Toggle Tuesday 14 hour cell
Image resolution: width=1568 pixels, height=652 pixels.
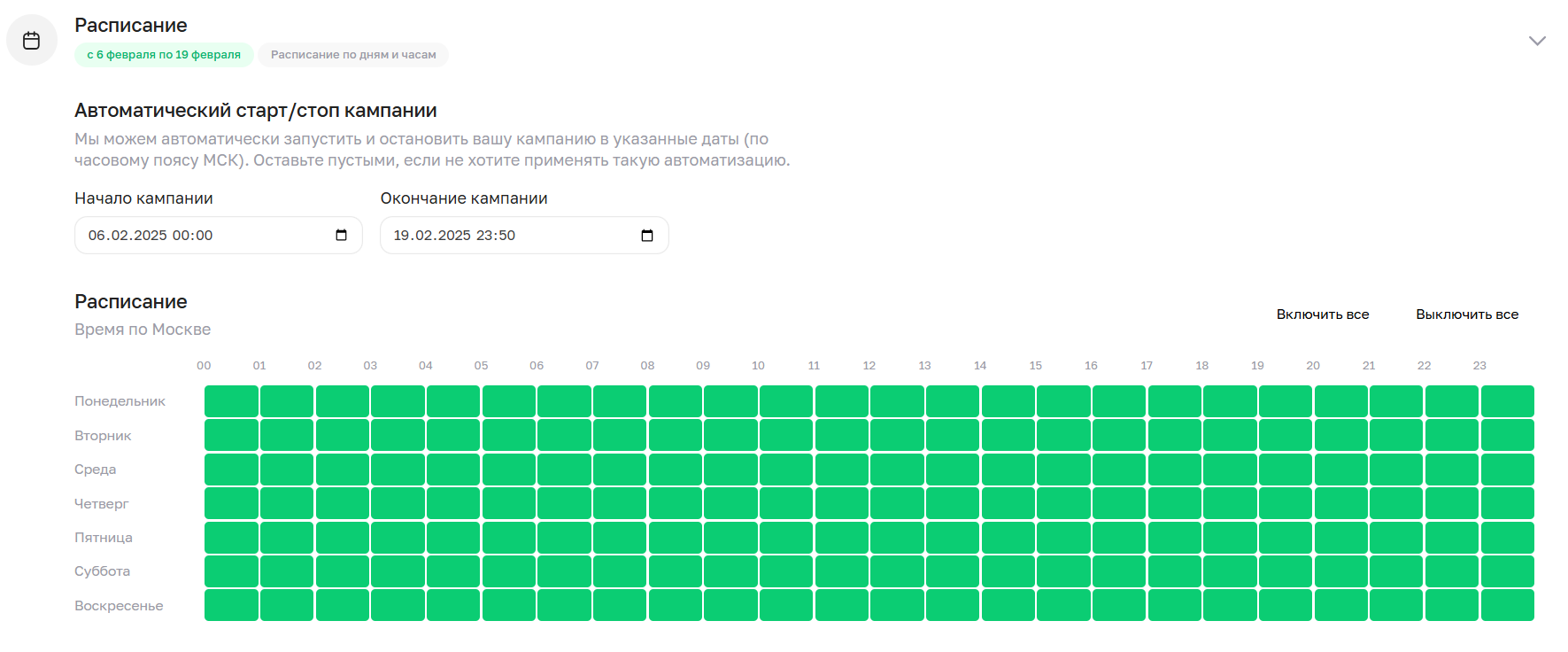(x=1008, y=435)
